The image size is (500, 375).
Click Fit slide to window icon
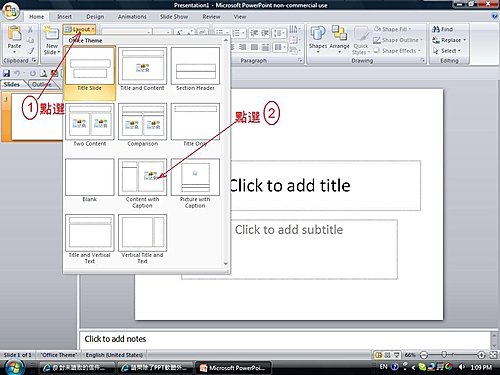pos(493,355)
